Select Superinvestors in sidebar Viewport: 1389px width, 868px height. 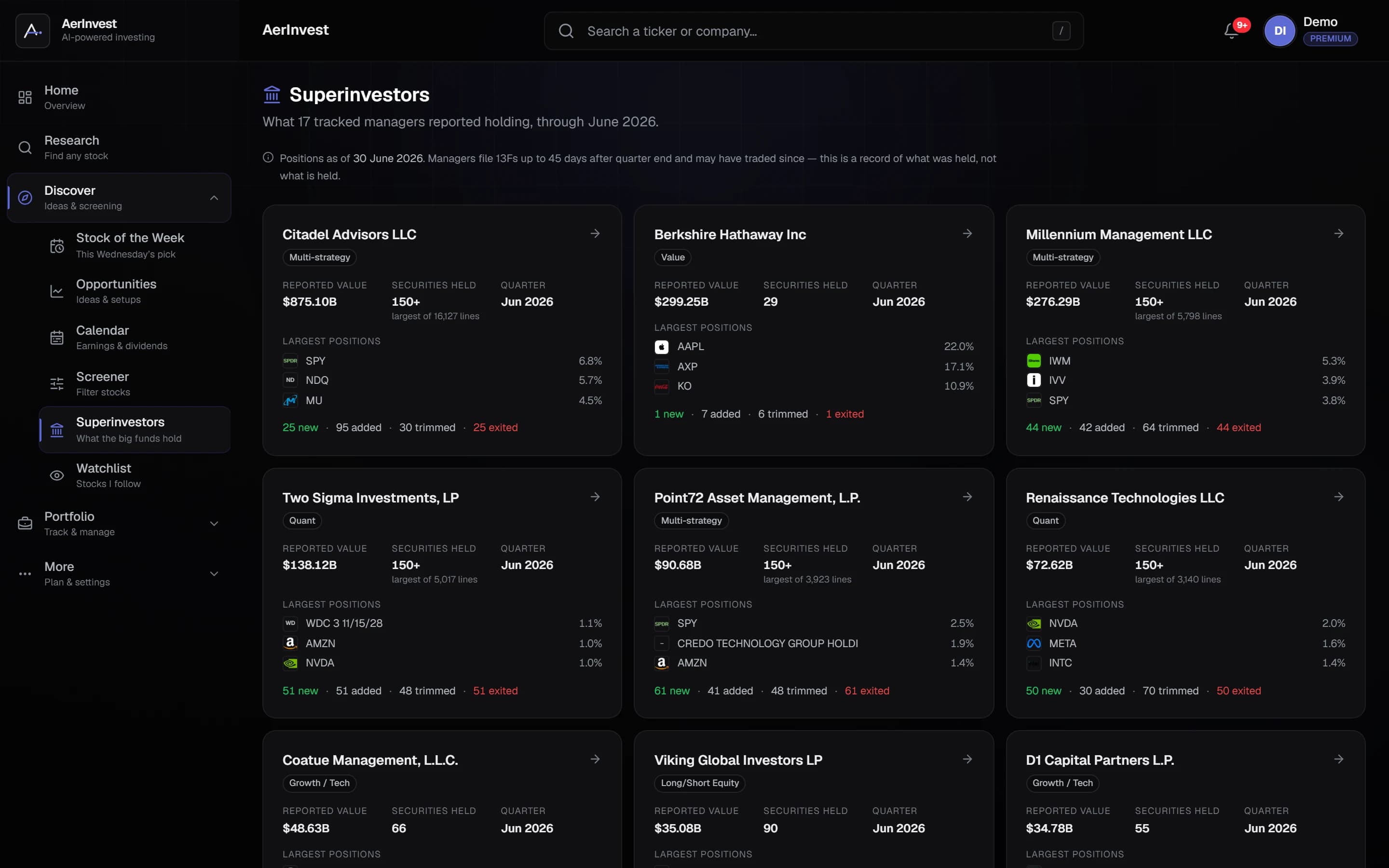pyautogui.click(x=135, y=429)
